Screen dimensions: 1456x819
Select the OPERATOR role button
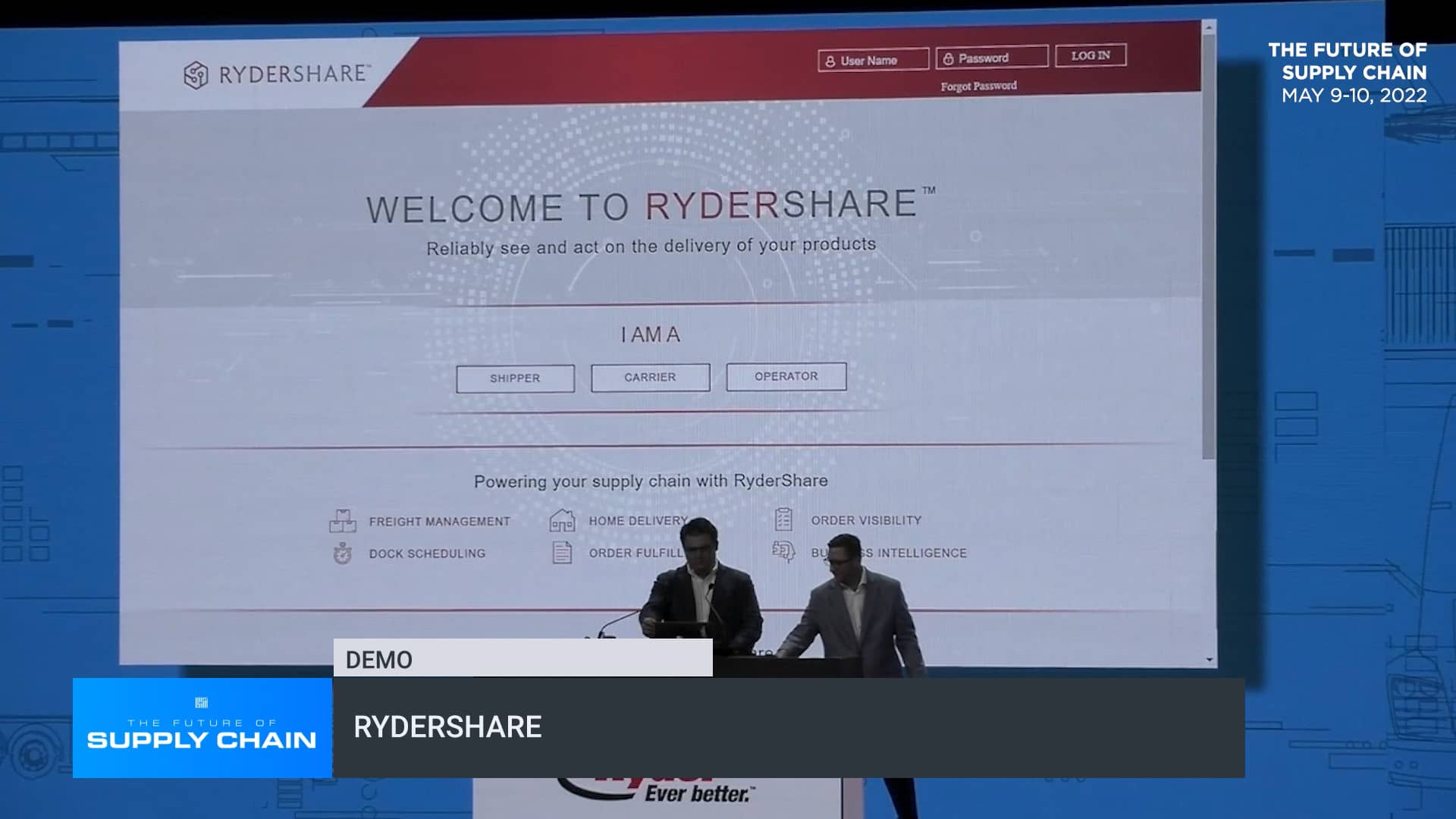(x=786, y=376)
